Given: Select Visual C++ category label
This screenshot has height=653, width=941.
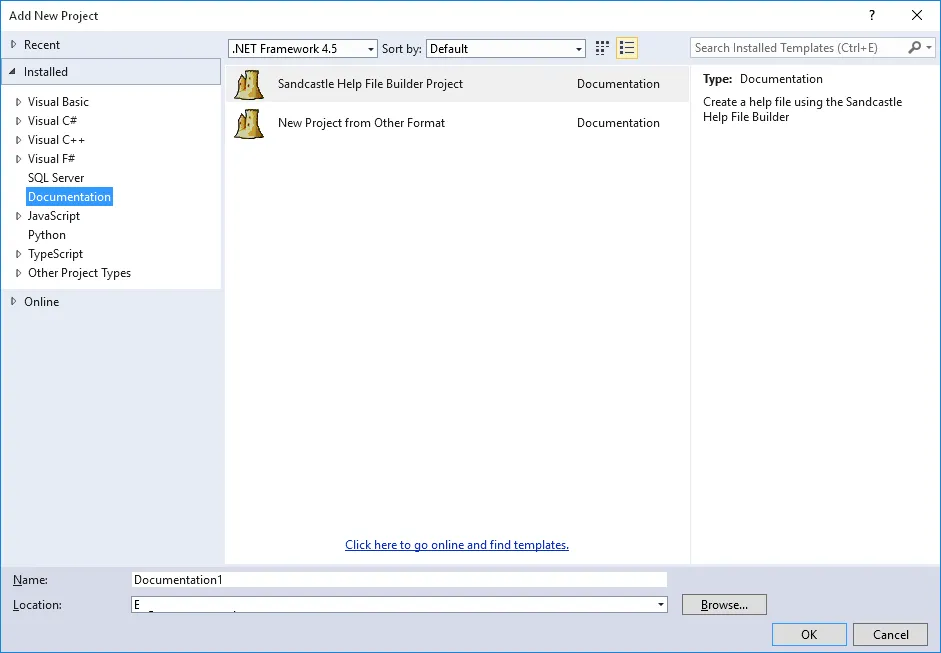Looking at the screenshot, I should [x=56, y=140].
